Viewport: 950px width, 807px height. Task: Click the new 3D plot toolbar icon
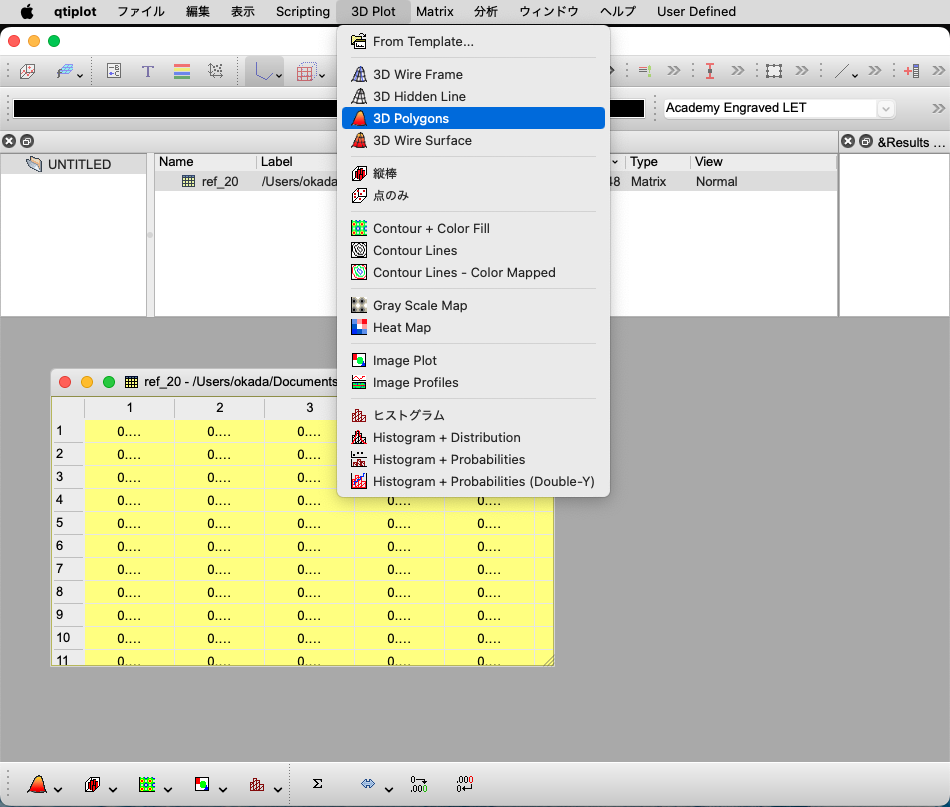click(x=27, y=71)
